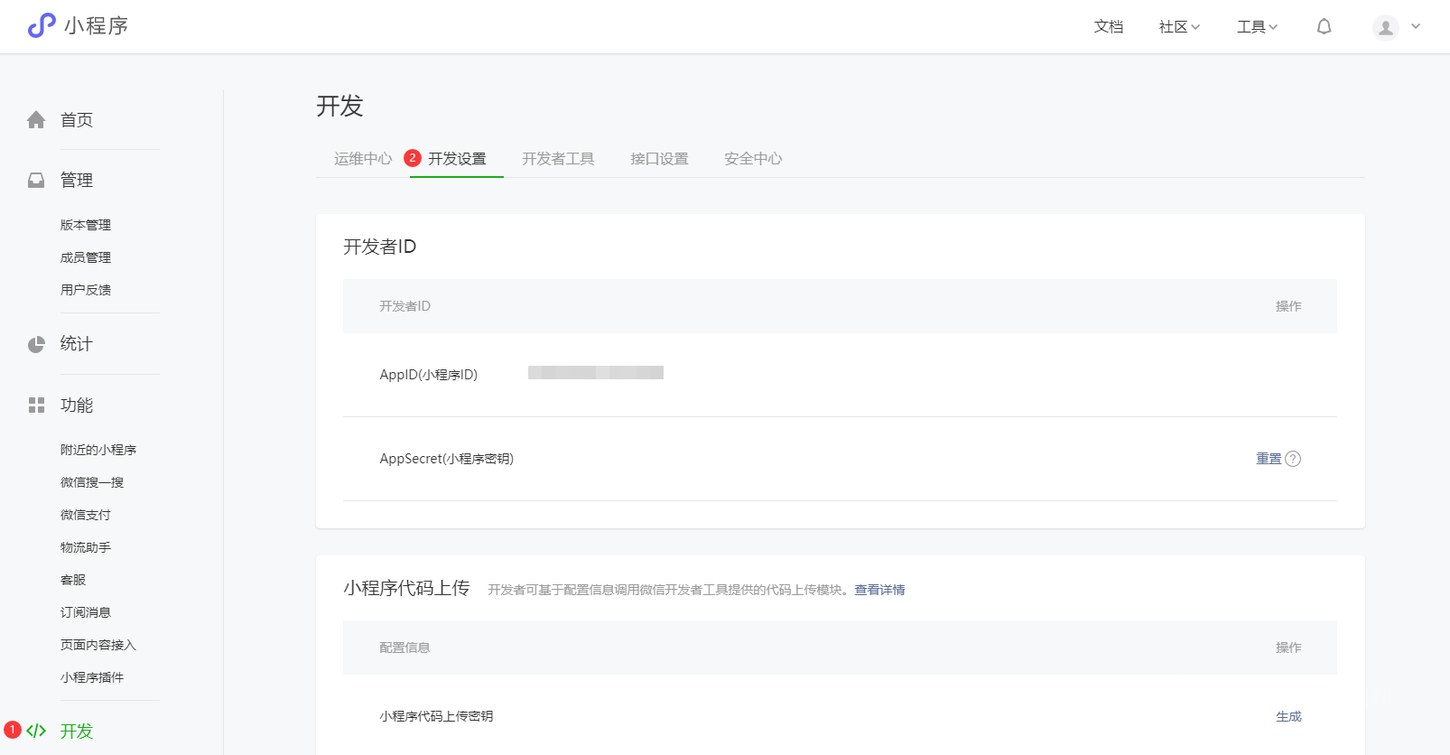The height and width of the screenshot is (755, 1450).
Task: Click the 开发 code brackets icon
Action: [x=36, y=731]
